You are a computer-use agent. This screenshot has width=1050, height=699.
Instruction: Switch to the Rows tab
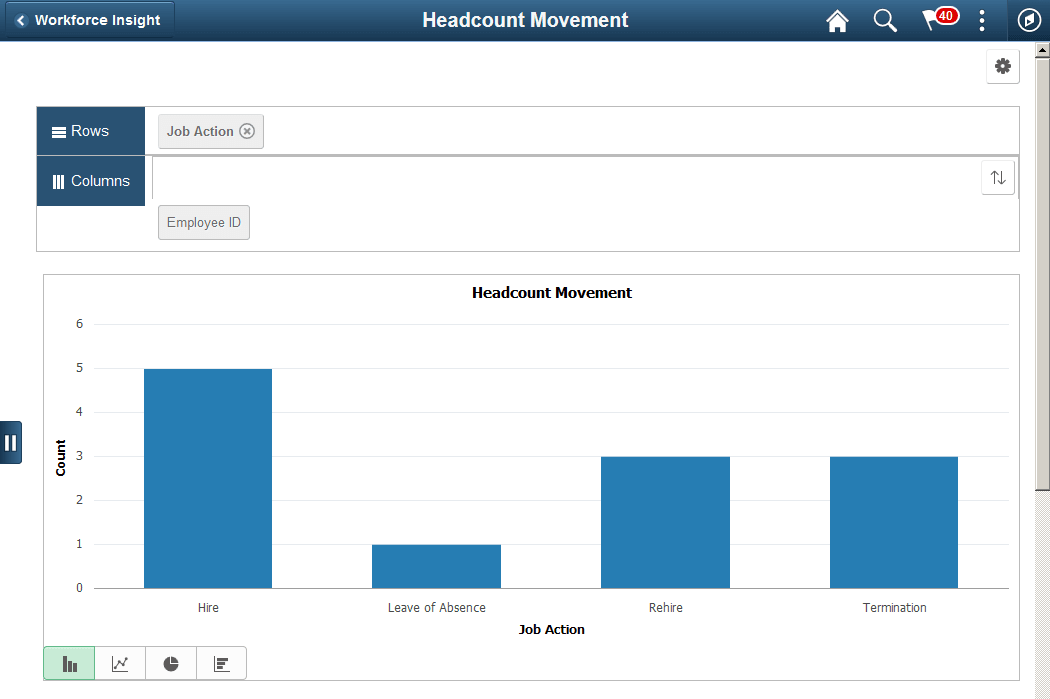(x=90, y=130)
